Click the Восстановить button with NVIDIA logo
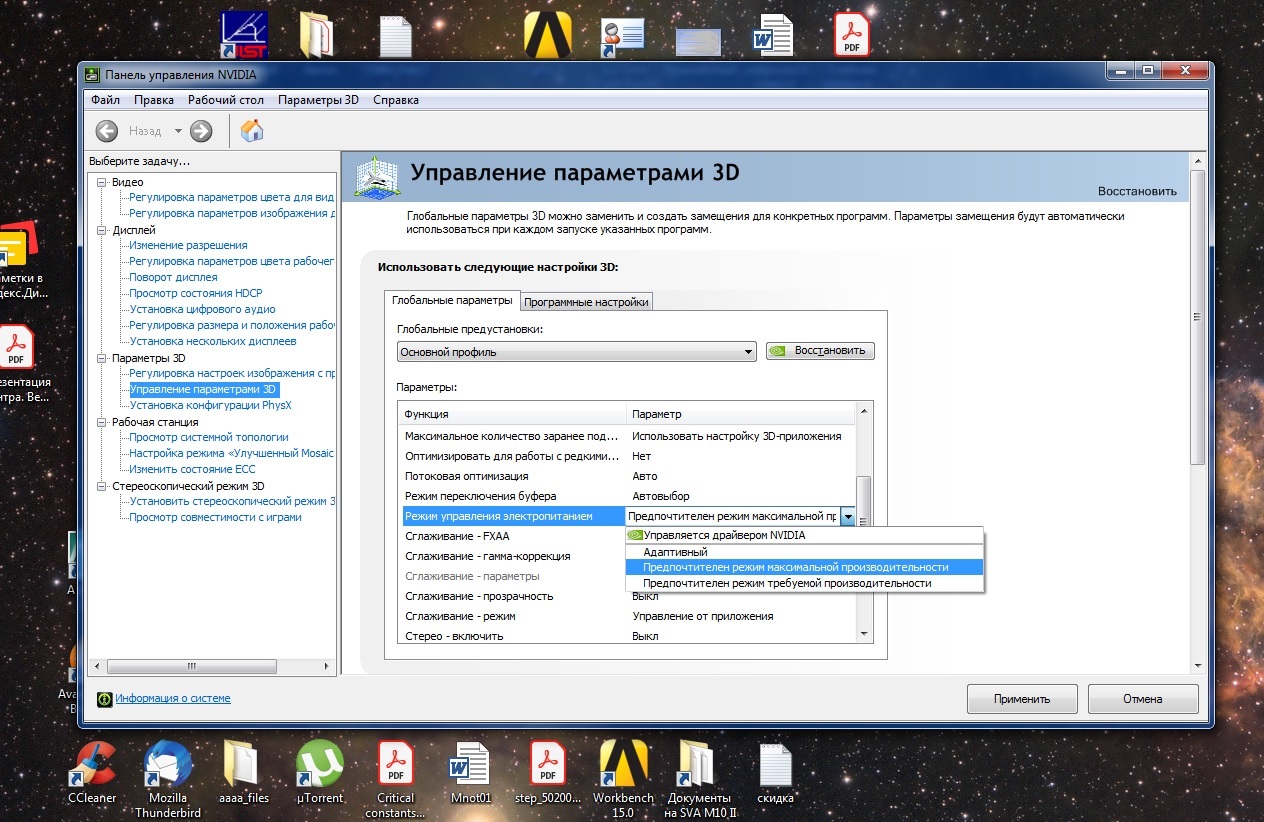1264x822 pixels. coord(821,351)
